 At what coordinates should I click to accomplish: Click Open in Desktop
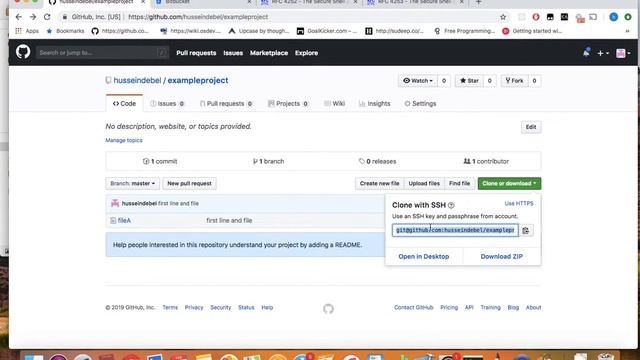[x=424, y=257]
